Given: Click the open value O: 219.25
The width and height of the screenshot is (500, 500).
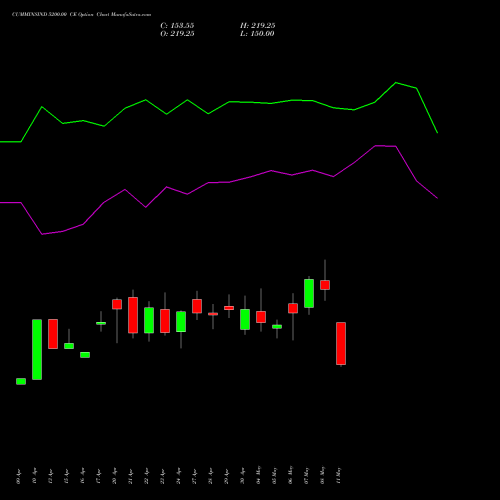Looking at the screenshot, I should pos(177,34).
